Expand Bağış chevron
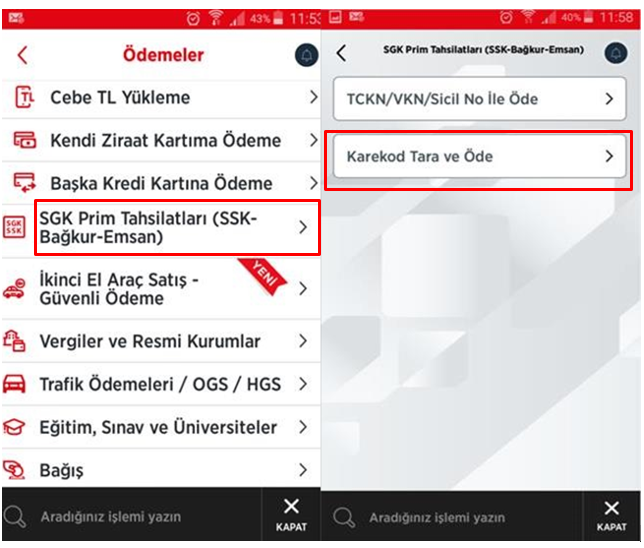Screen dimensions: 644x548 click(303, 470)
